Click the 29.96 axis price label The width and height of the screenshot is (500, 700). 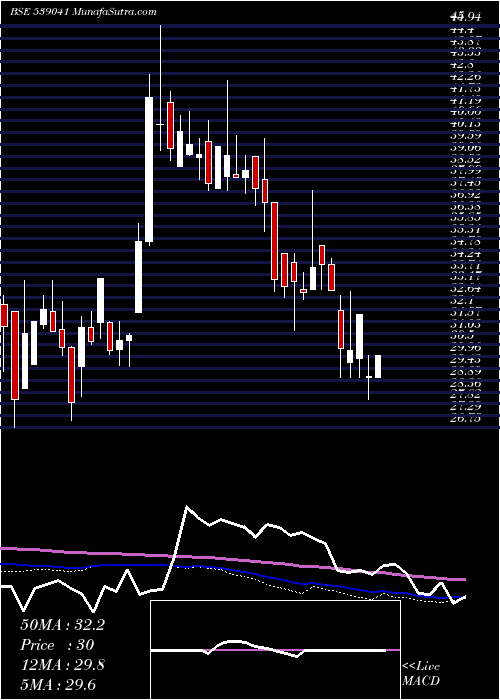466,348
